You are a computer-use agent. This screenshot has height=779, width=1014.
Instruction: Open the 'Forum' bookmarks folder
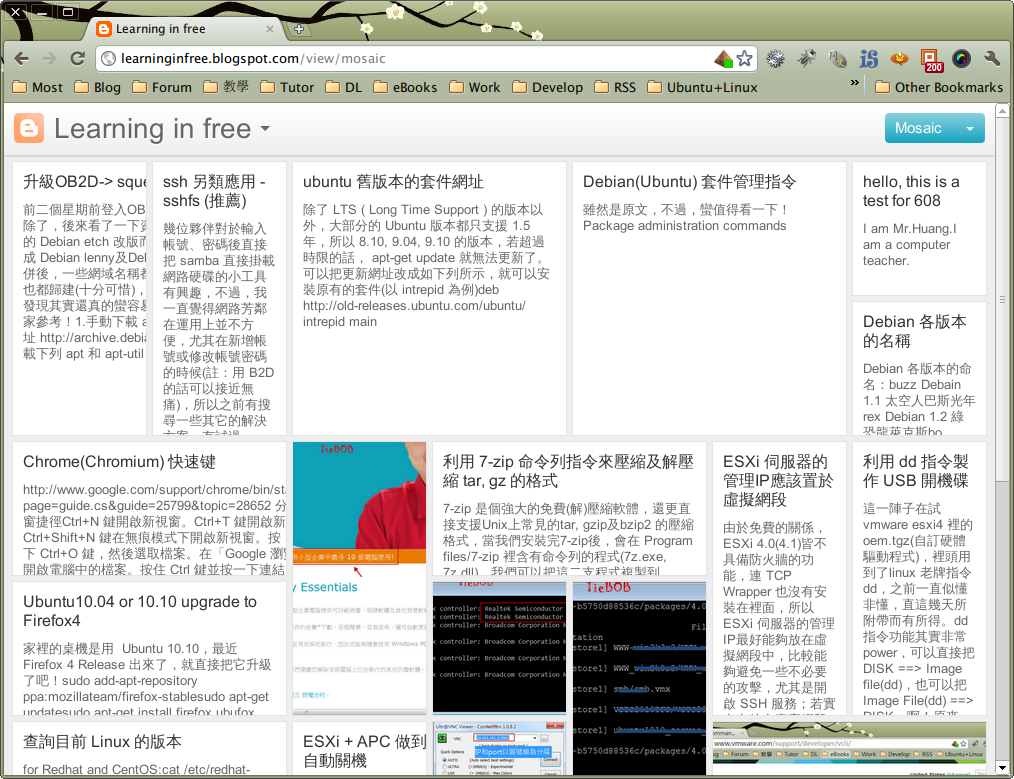pos(162,87)
